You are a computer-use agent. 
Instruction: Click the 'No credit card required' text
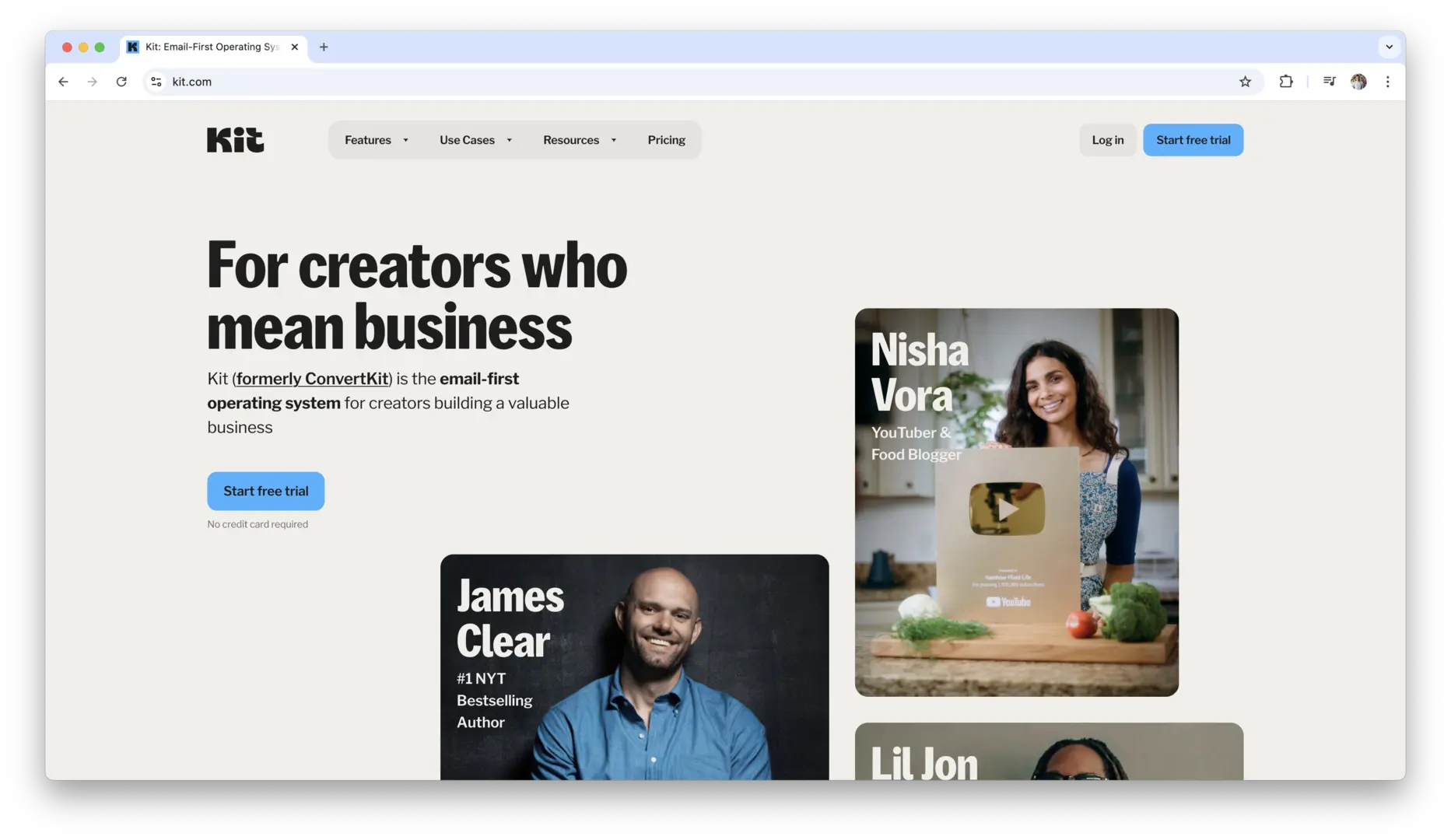(x=258, y=524)
